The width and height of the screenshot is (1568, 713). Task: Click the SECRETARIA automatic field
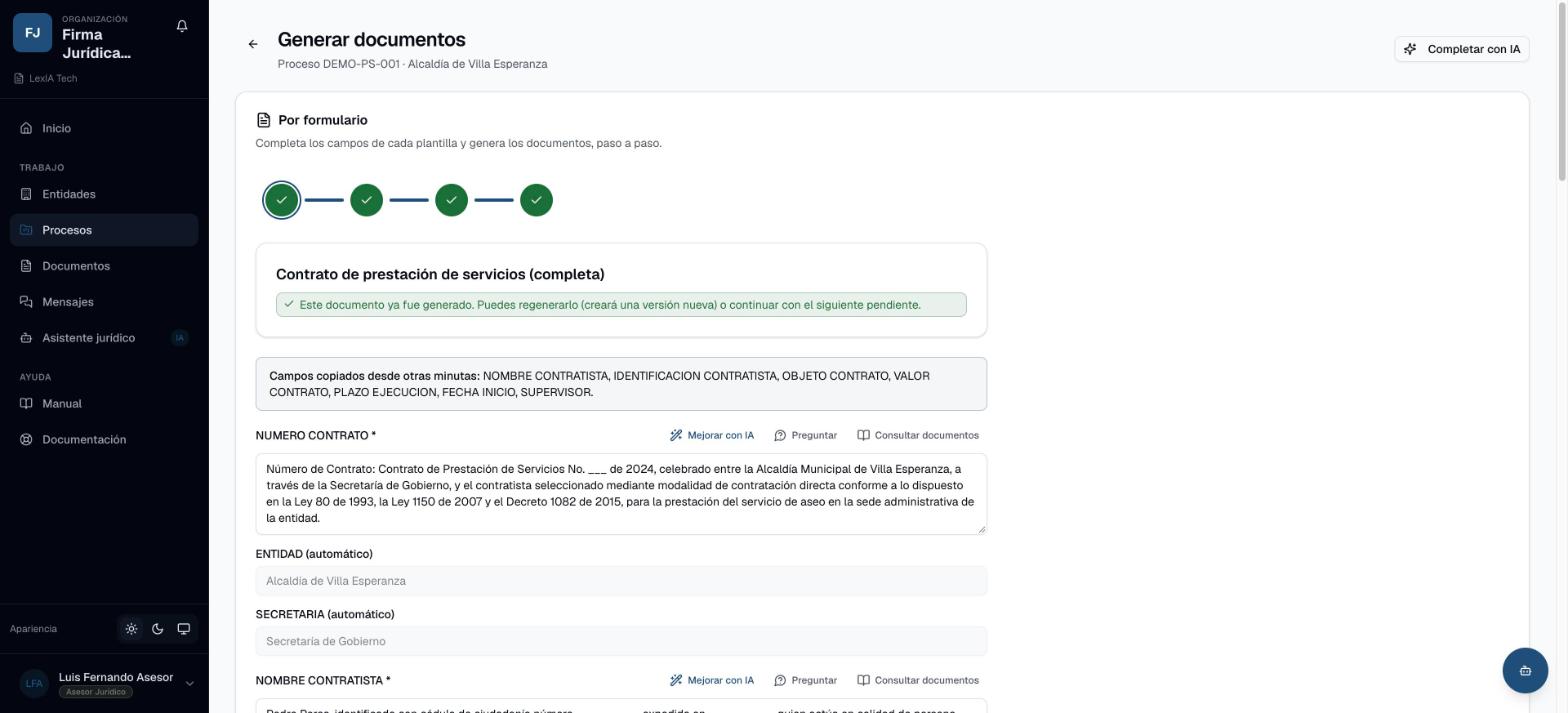[621, 641]
